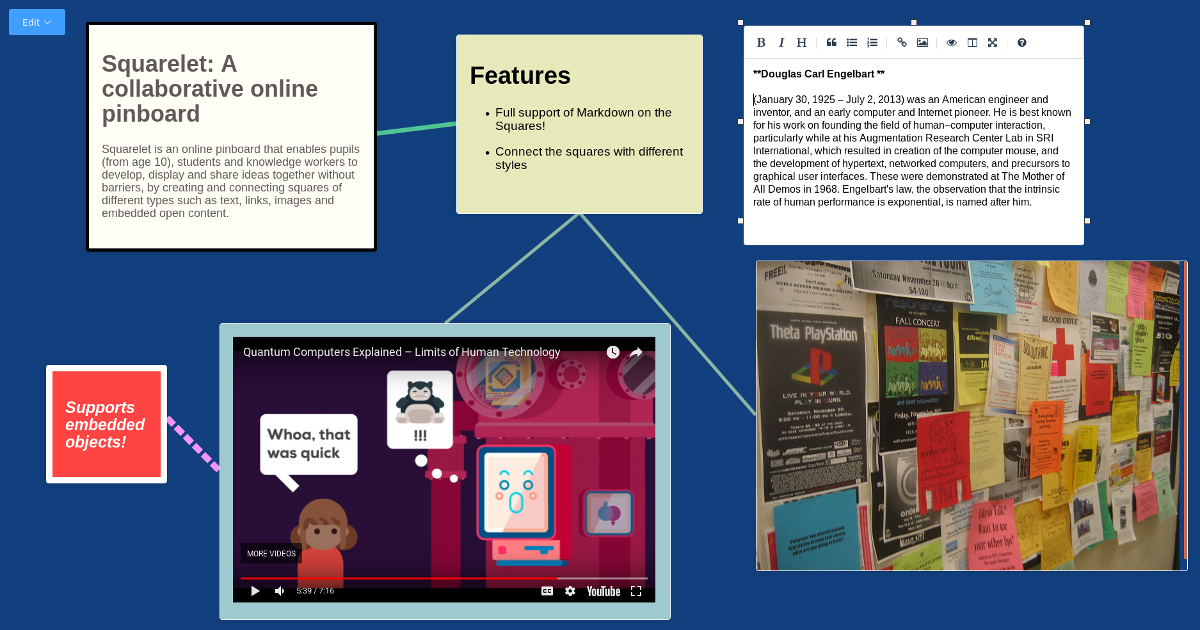Open the Edit dropdown button
Screen dimensions: 1200x630
(37, 22)
